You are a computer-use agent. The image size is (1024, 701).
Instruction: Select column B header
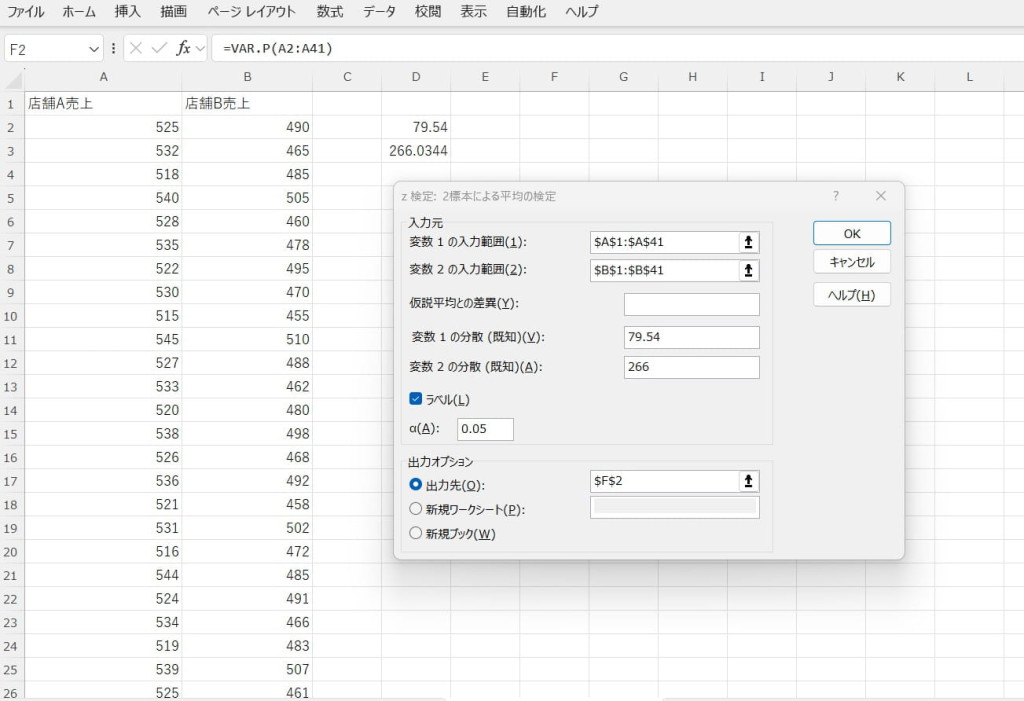pos(247,77)
